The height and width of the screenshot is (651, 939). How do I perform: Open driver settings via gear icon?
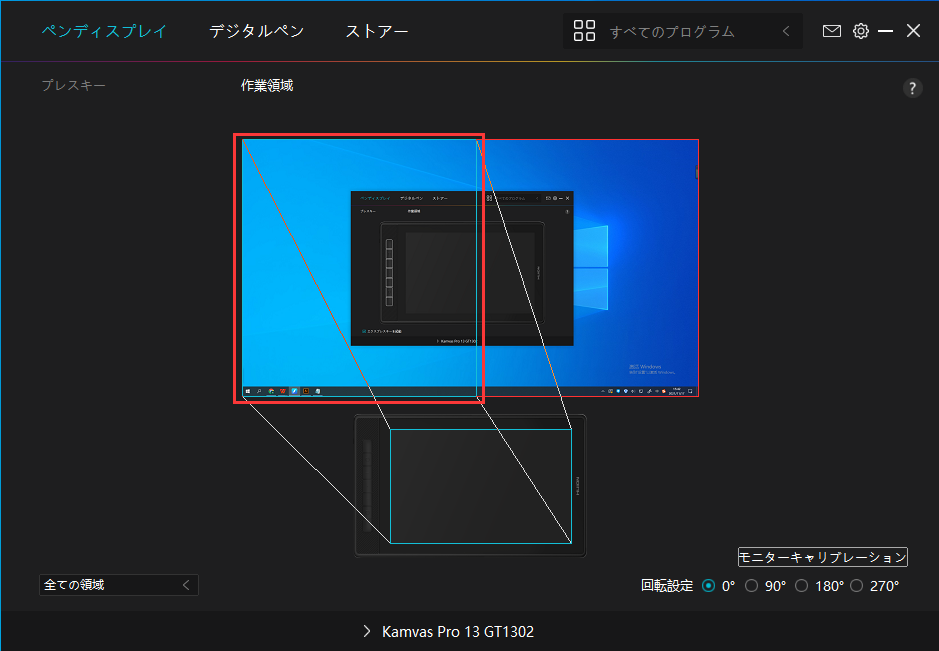[861, 31]
